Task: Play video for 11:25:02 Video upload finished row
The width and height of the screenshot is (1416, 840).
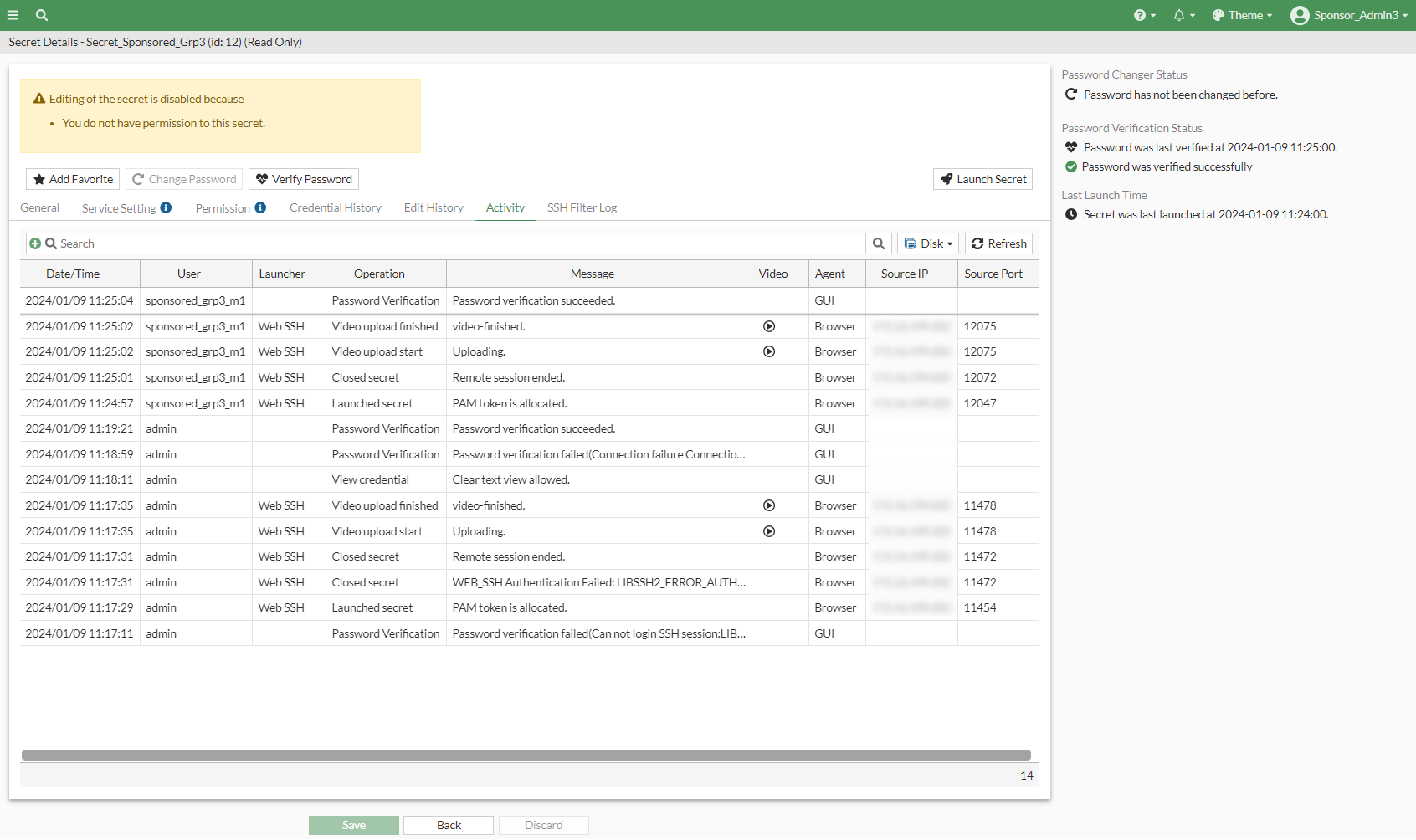Action: [x=769, y=326]
